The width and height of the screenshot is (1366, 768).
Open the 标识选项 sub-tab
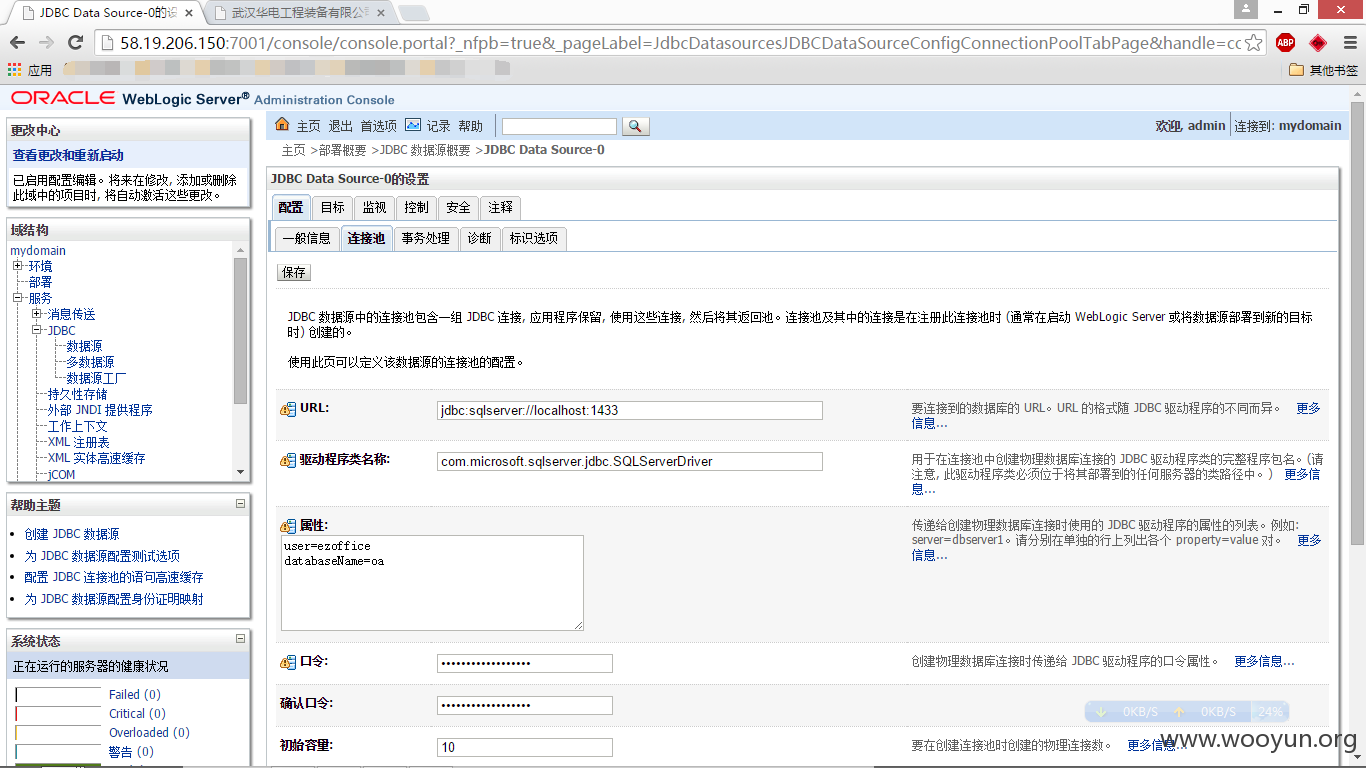point(534,238)
